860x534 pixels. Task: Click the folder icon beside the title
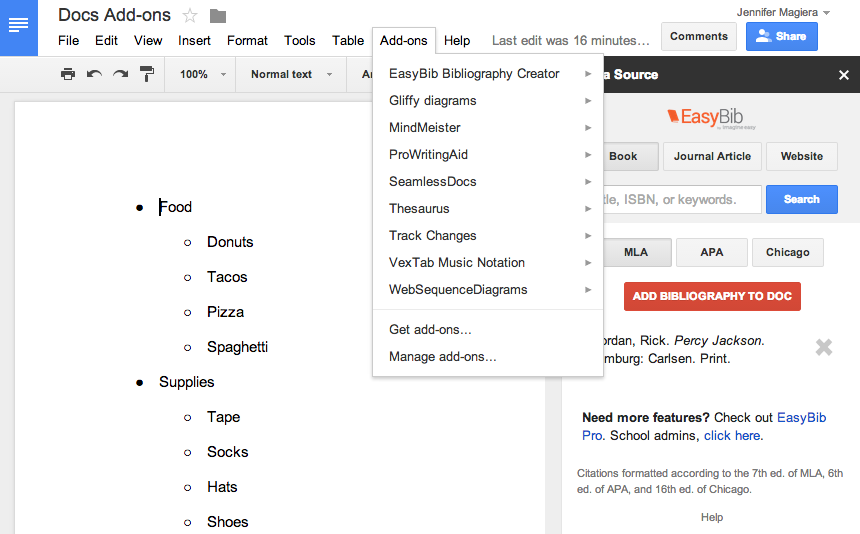coord(217,15)
